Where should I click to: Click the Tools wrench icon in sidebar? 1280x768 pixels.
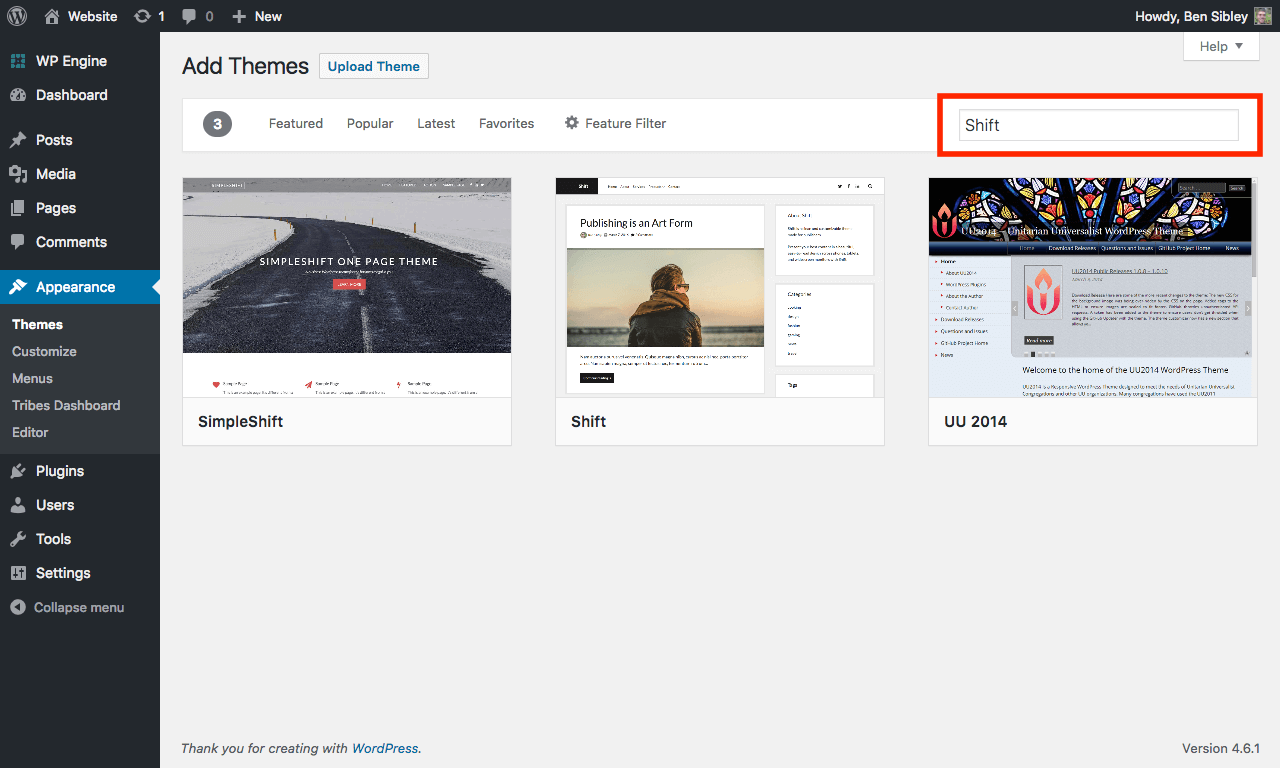tap(18, 539)
